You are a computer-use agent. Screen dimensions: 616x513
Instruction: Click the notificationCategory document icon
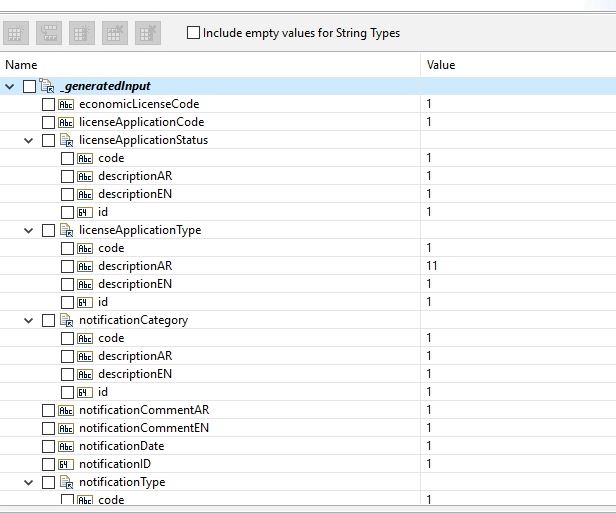pyautogui.click(x=67, y=320)
